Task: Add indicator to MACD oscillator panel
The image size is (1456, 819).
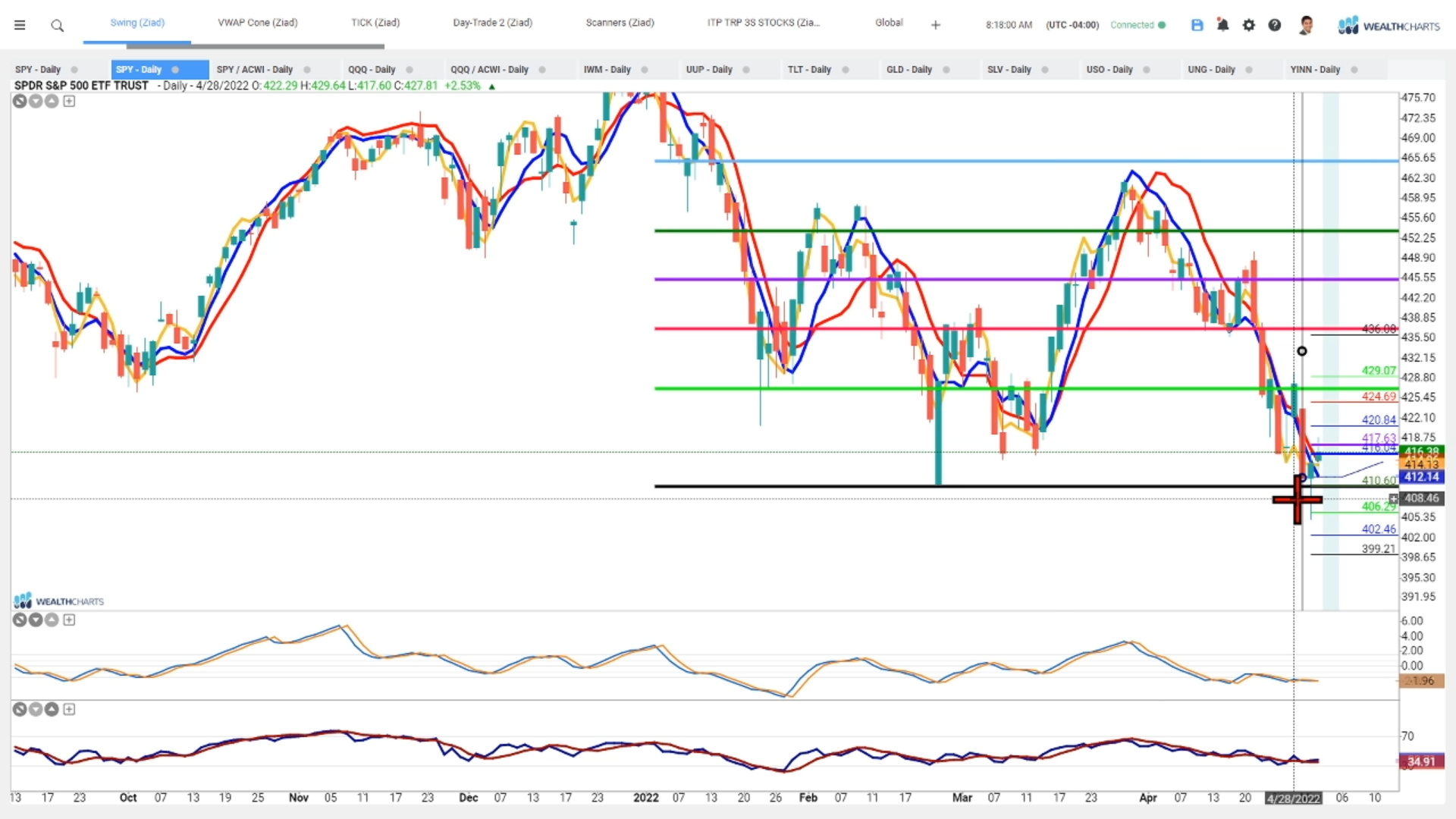Action: pyautogui.click(x=69, y=620)
